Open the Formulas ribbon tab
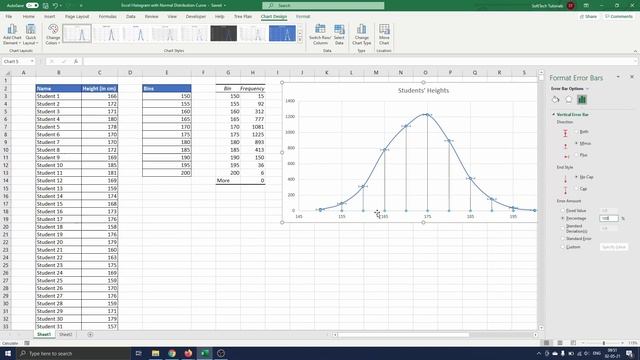The width and height of the screenshot is (640, 360). 108,16
